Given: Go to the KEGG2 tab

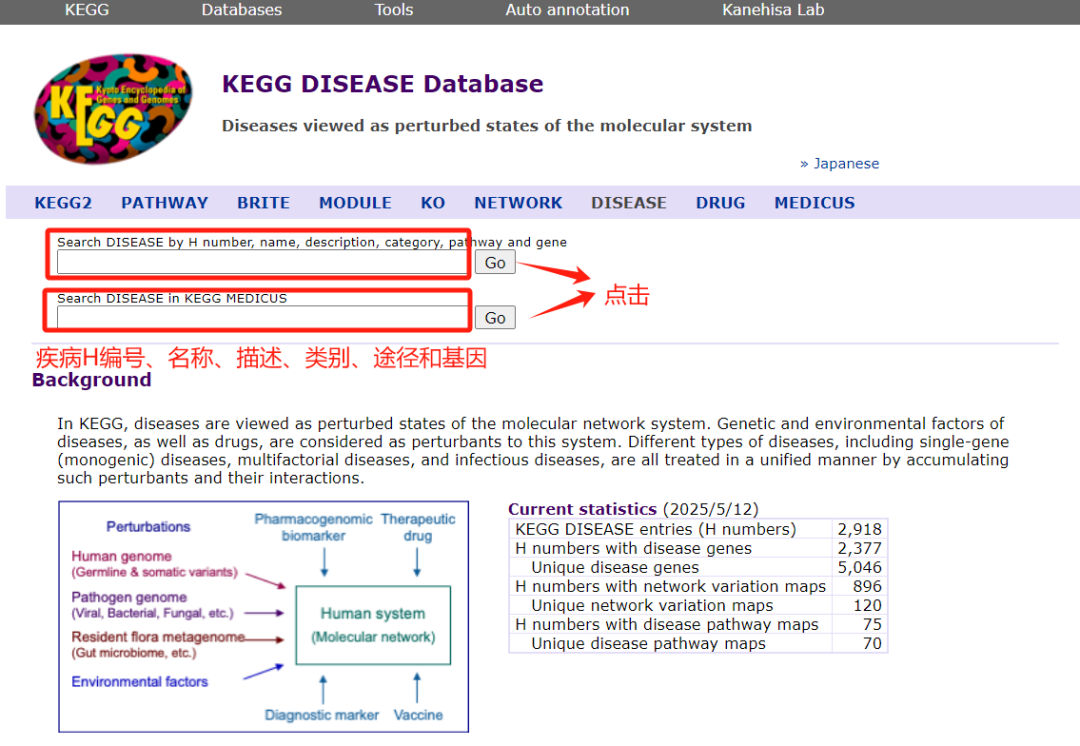Looking at the screenshot, I should pos(63,203).
